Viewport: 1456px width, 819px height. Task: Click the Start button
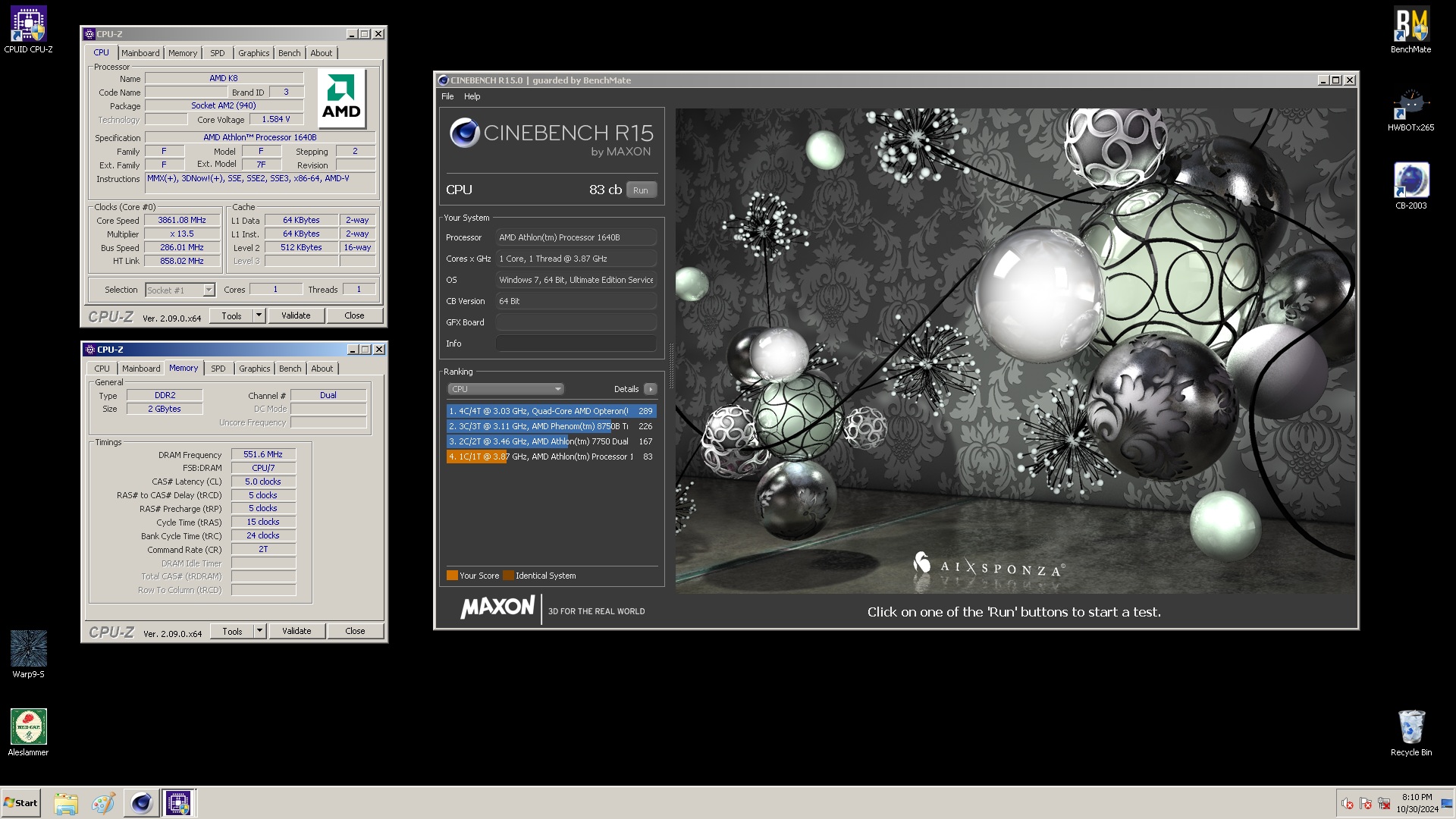(x=20, y=803)
